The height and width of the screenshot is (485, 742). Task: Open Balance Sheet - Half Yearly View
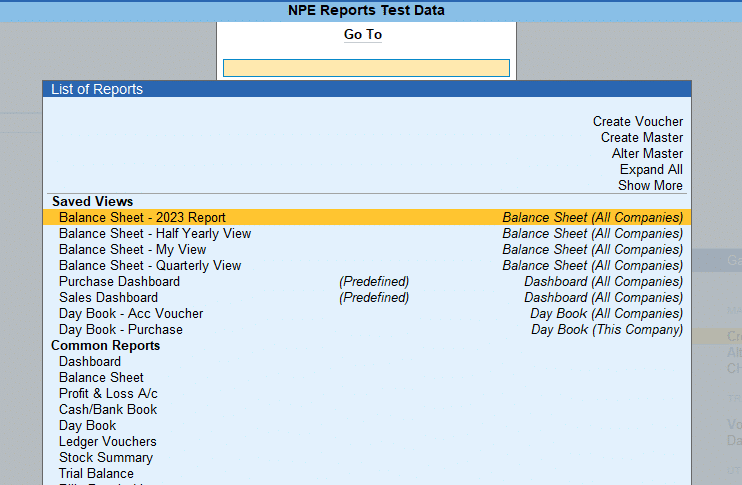[x=367, y=234]
